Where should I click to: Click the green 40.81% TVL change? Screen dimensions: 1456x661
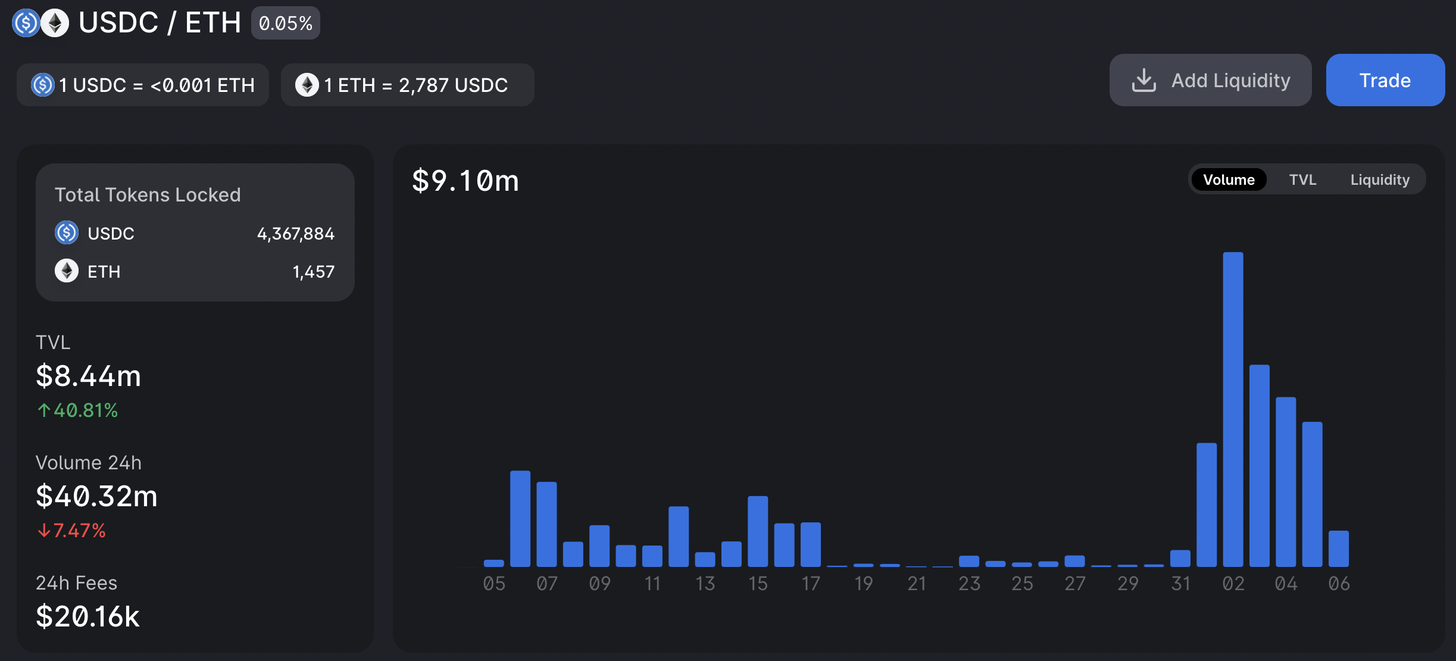pos(77,411)
